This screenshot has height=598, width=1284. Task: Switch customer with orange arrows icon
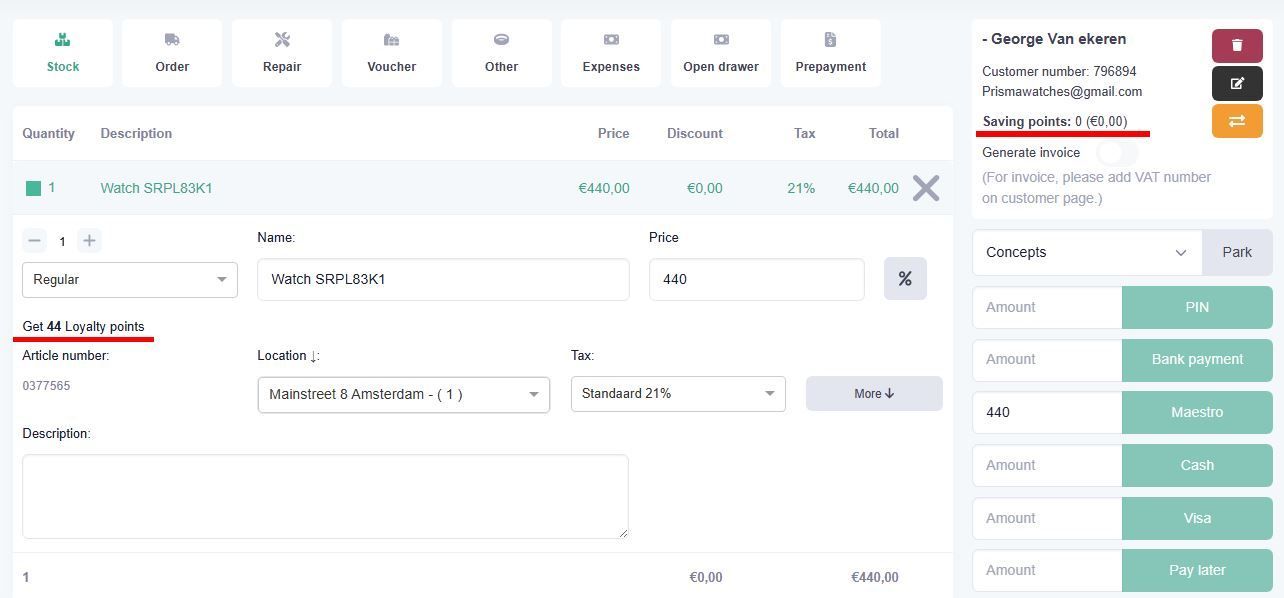coord(1237,121)
